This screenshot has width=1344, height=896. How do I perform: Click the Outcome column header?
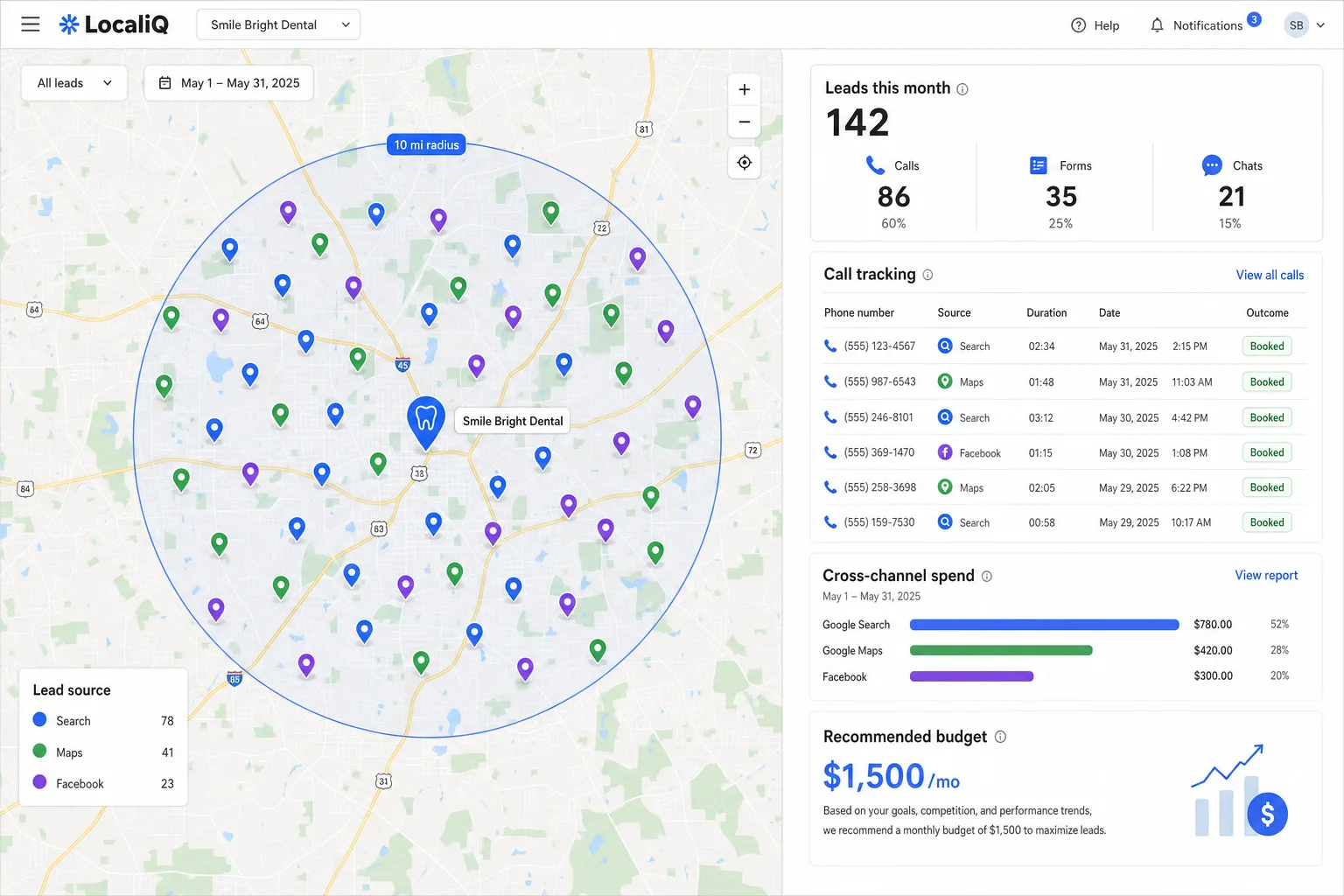click(1267, 312)
